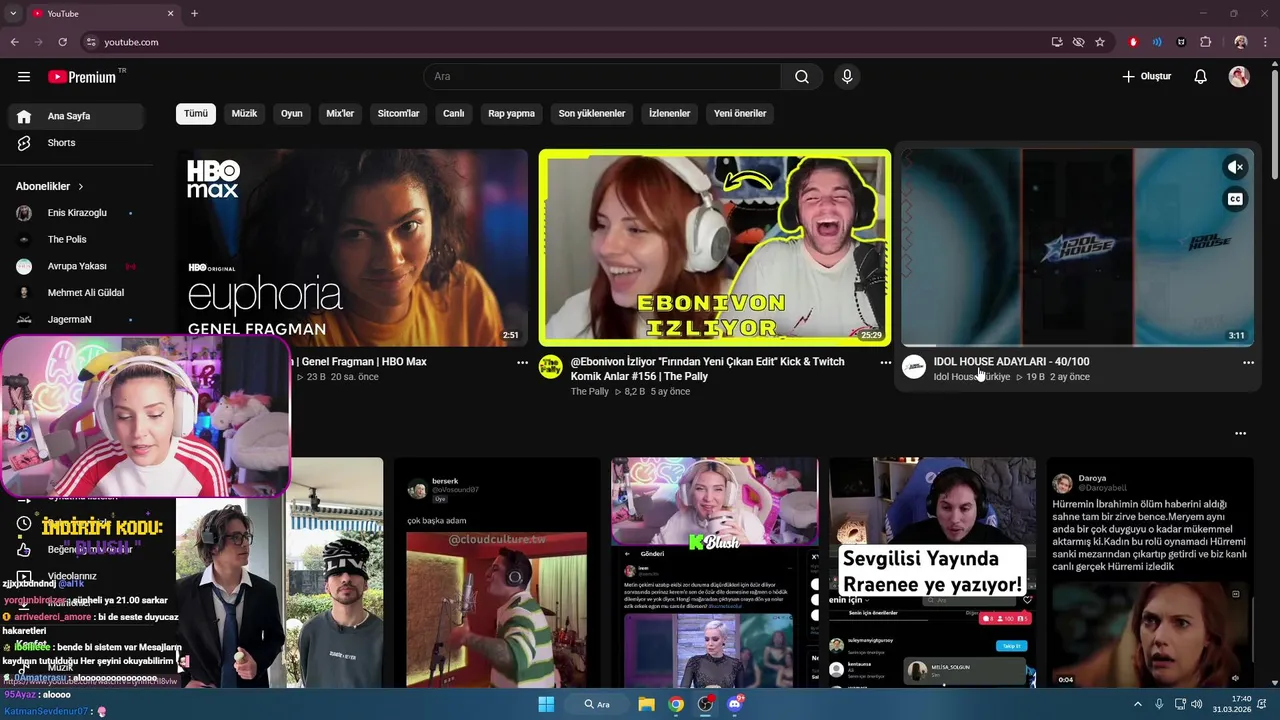Open the Ebonivon İzliyor video title
The width and height of the screenshot is (1280, 720).
pyautogui.click(x=707, y=369)
